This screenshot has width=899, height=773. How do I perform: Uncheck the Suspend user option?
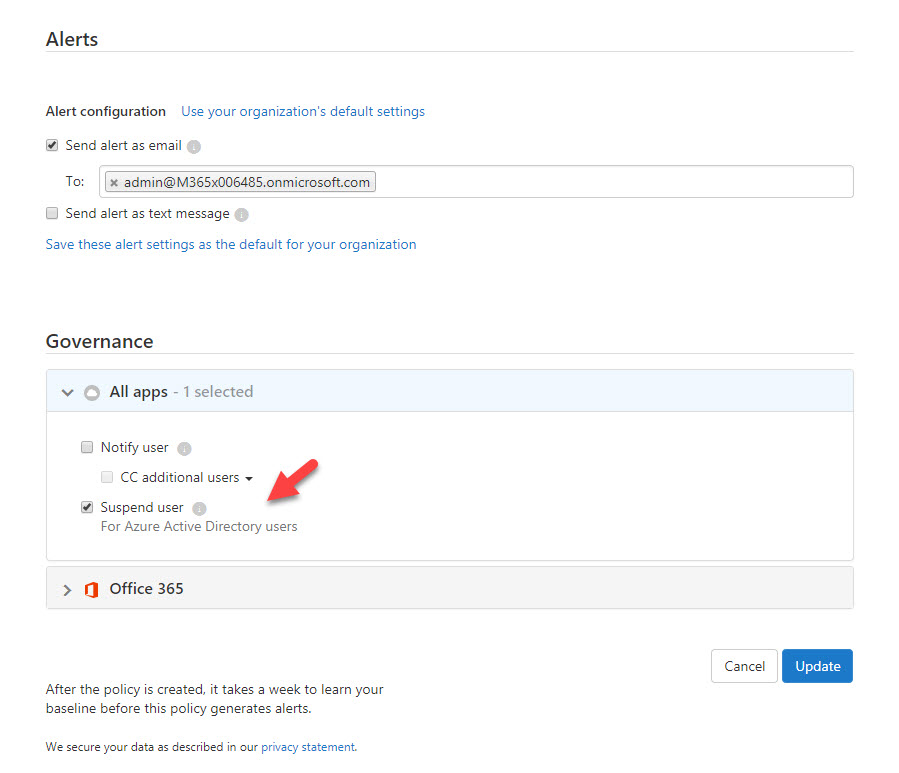(87, 507)
